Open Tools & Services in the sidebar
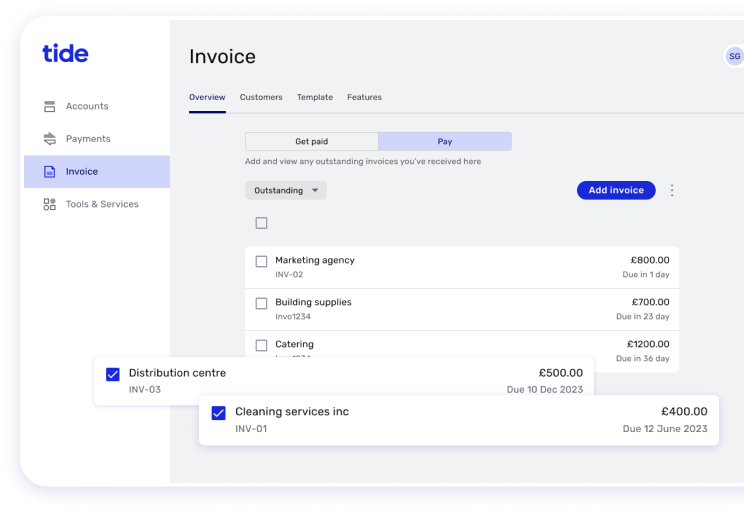The image size is (744, 511). pos(97,204)
